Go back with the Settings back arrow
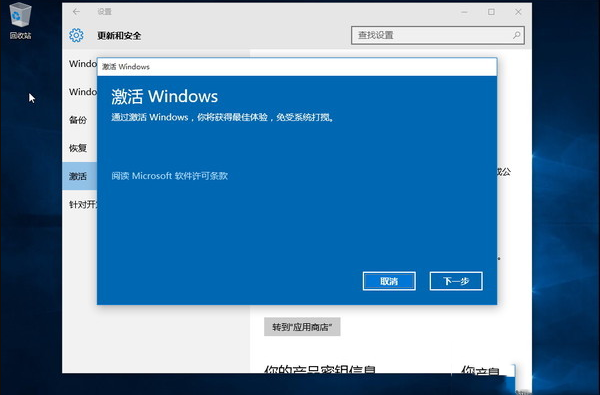600x395 pixels. pyautogui.click(x=76, y=12)
